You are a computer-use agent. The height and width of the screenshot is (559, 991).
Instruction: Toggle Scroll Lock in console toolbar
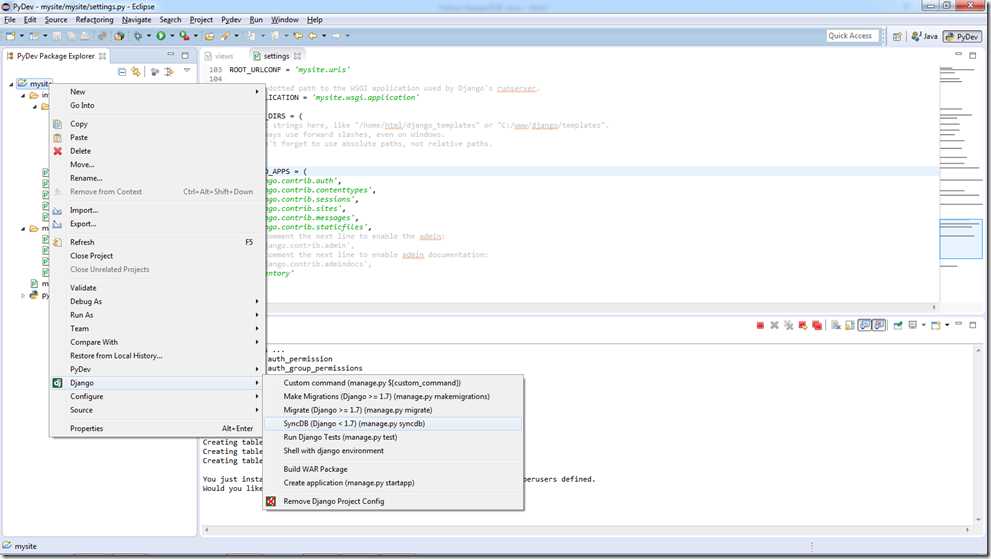(850, 325)
